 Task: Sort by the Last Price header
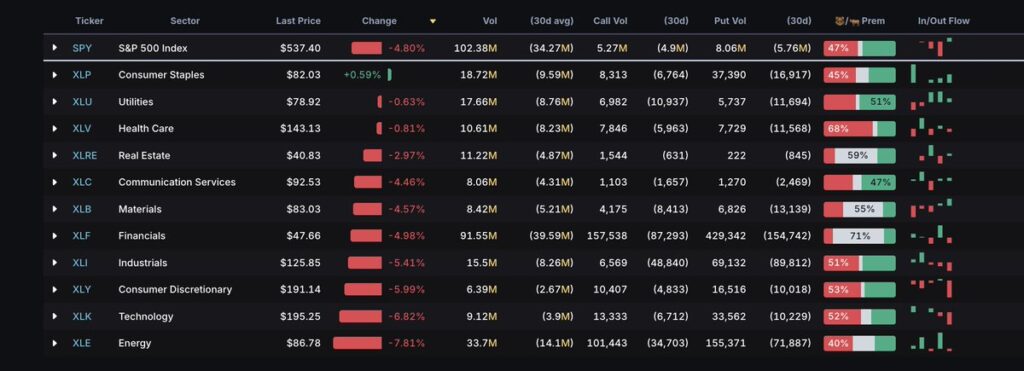click(x=298, y=21)
